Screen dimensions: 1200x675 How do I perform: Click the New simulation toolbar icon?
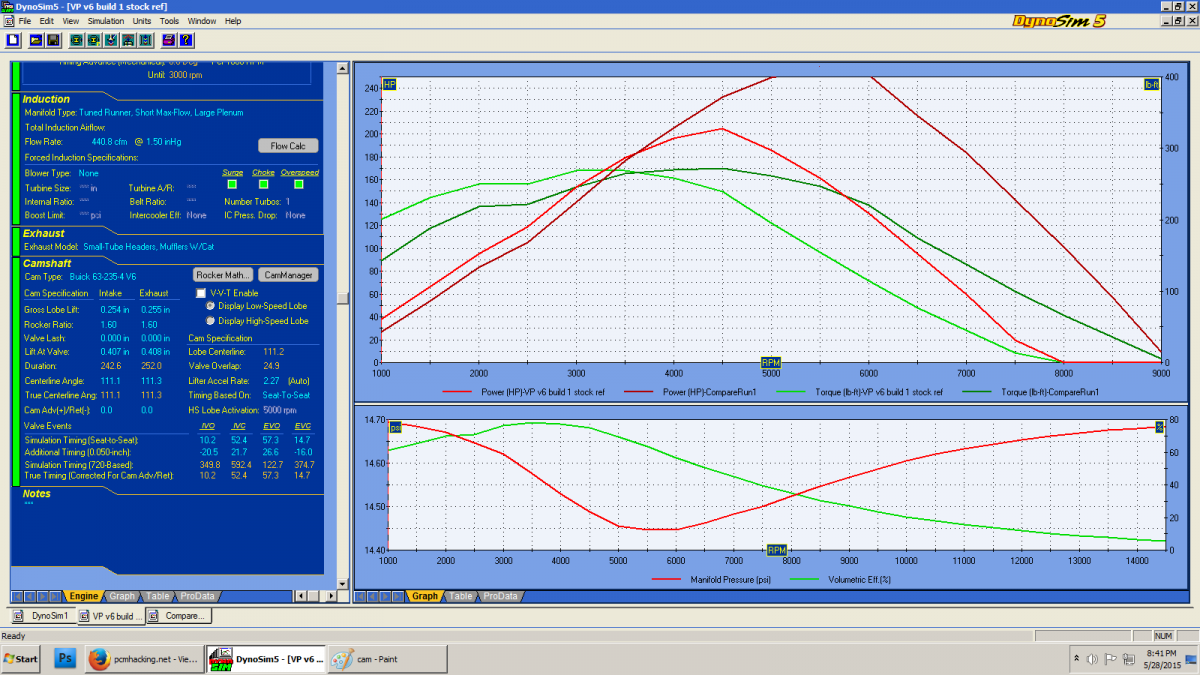click(x=13, y=40)
